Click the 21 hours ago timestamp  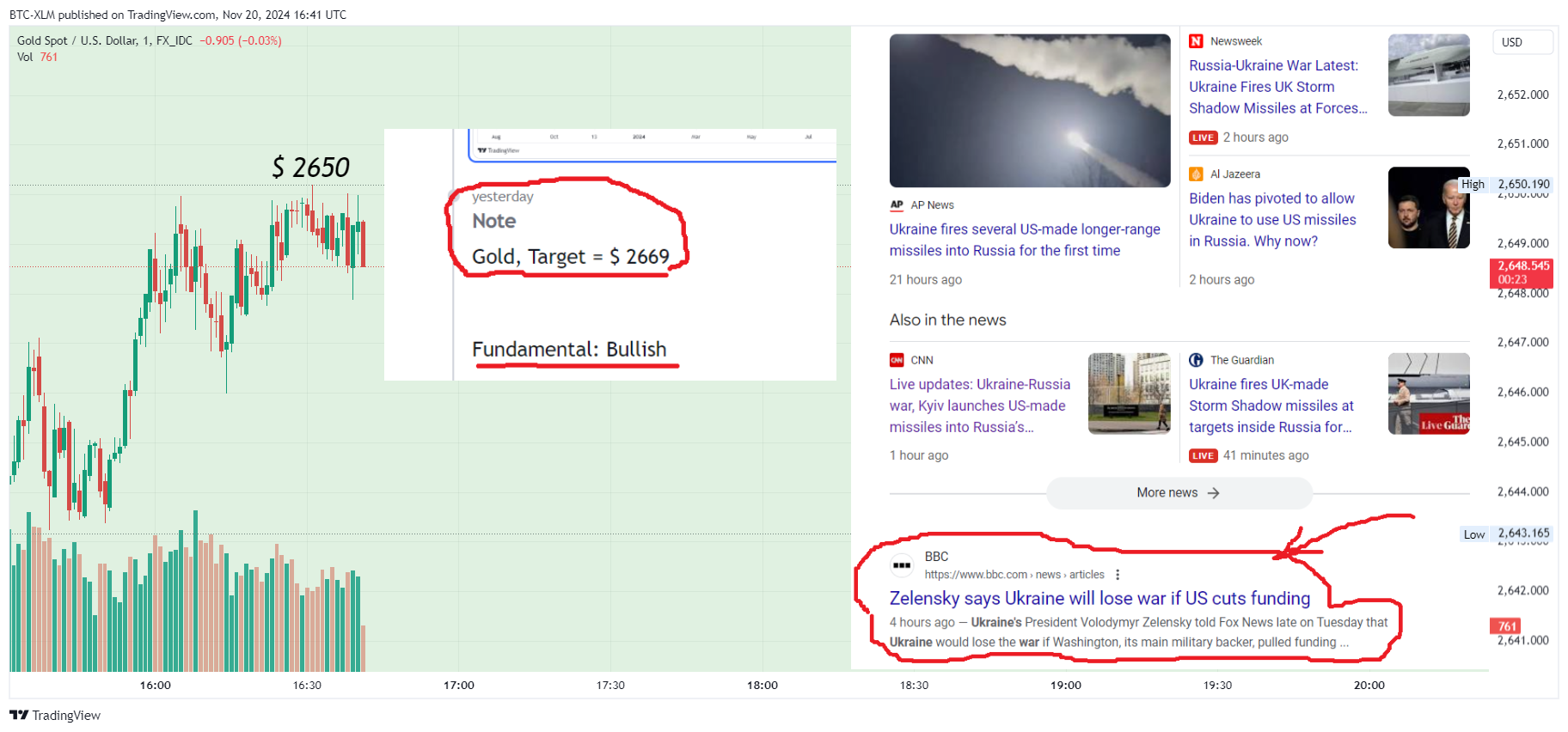click(x=926, y=279)
